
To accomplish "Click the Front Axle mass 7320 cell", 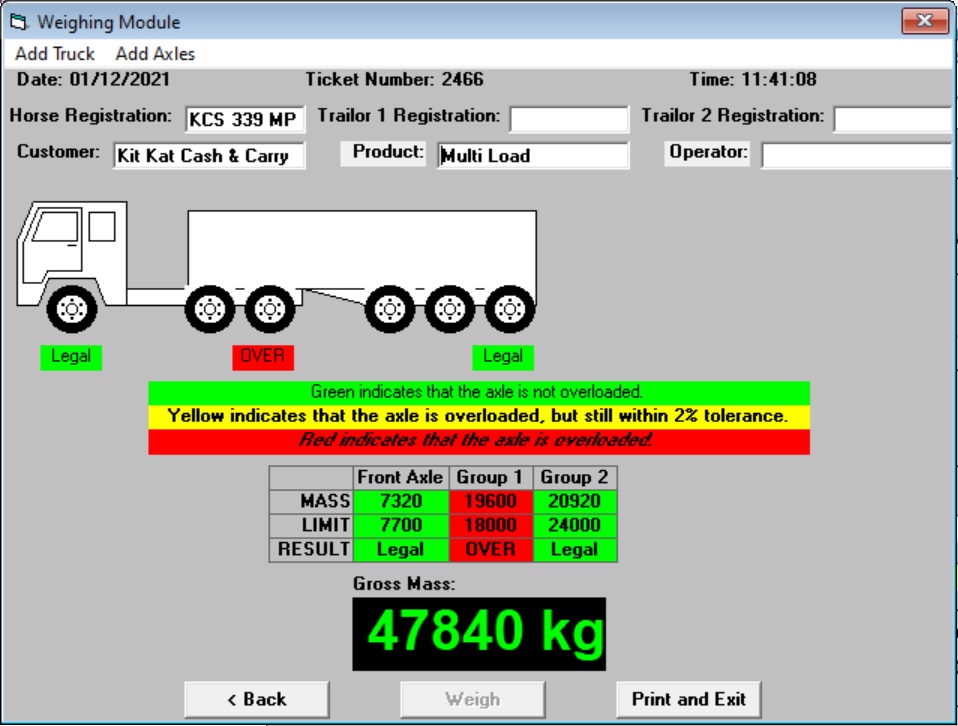I will click(401, 501).
